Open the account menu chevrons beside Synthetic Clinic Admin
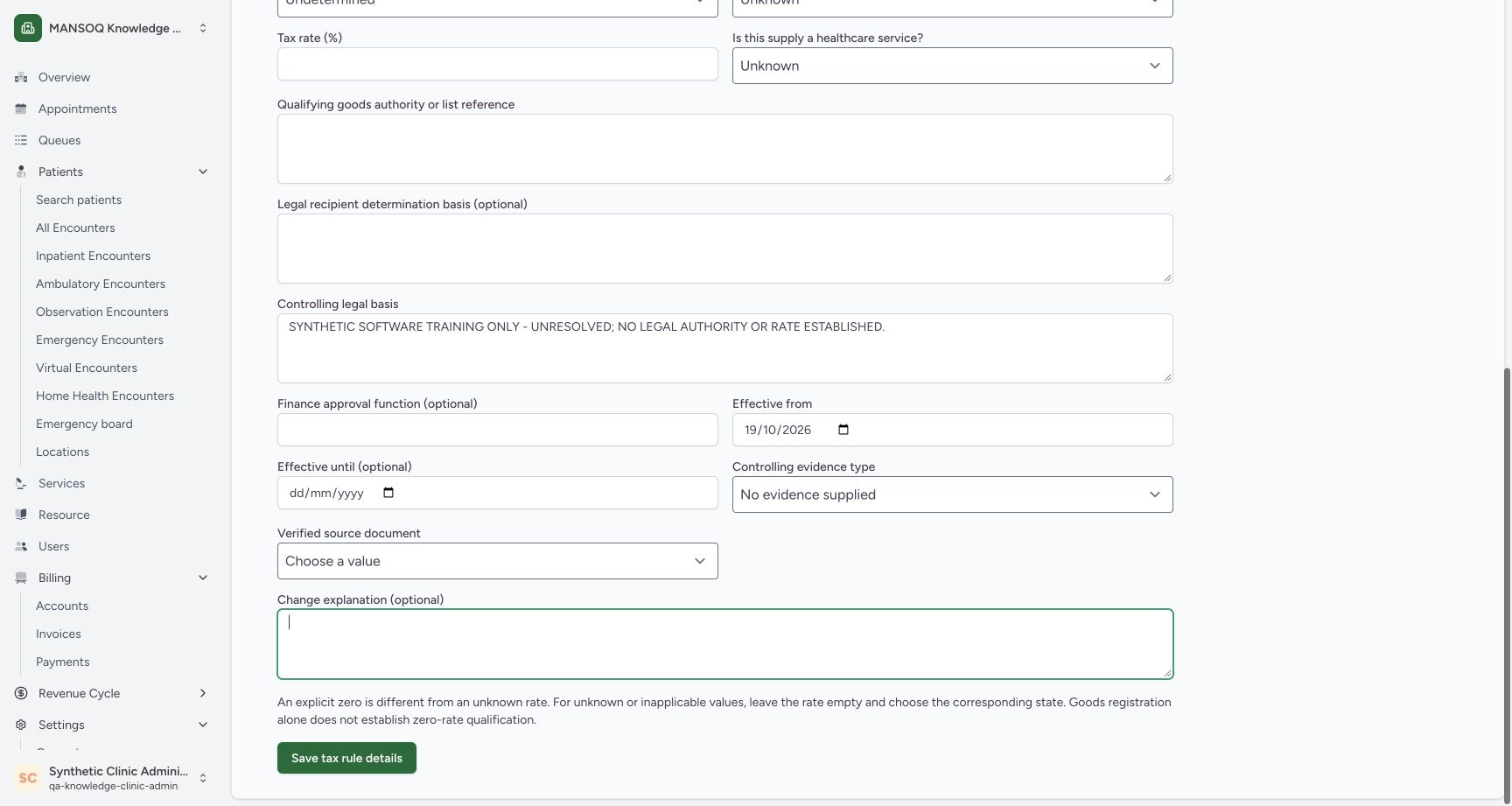The height and width of the screenshot is (806, 1512). point(203,778)
